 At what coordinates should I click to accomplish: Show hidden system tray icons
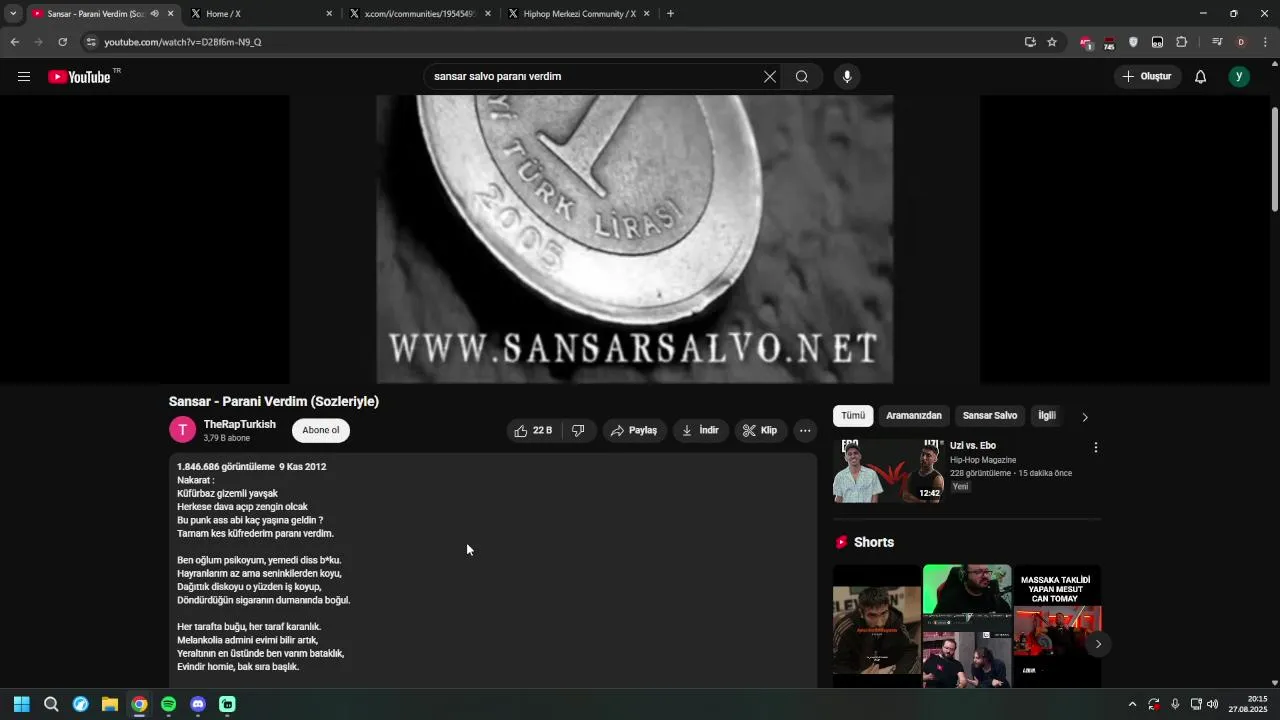[1132, 704]
